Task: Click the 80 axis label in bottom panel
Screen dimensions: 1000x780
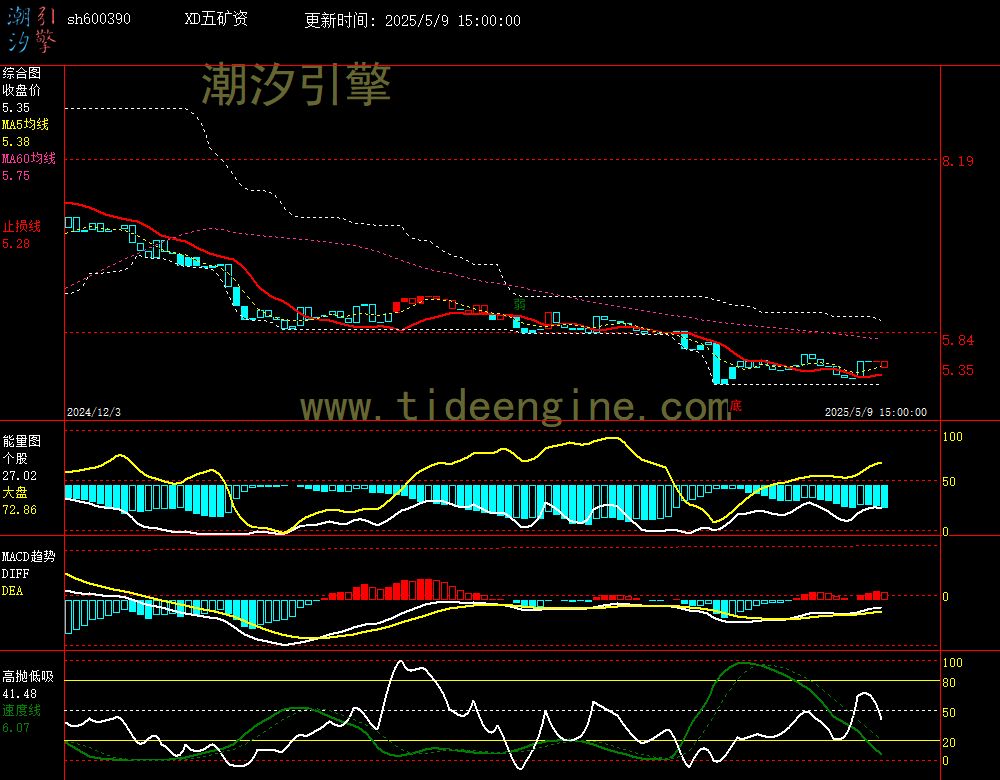Action: 949,683
